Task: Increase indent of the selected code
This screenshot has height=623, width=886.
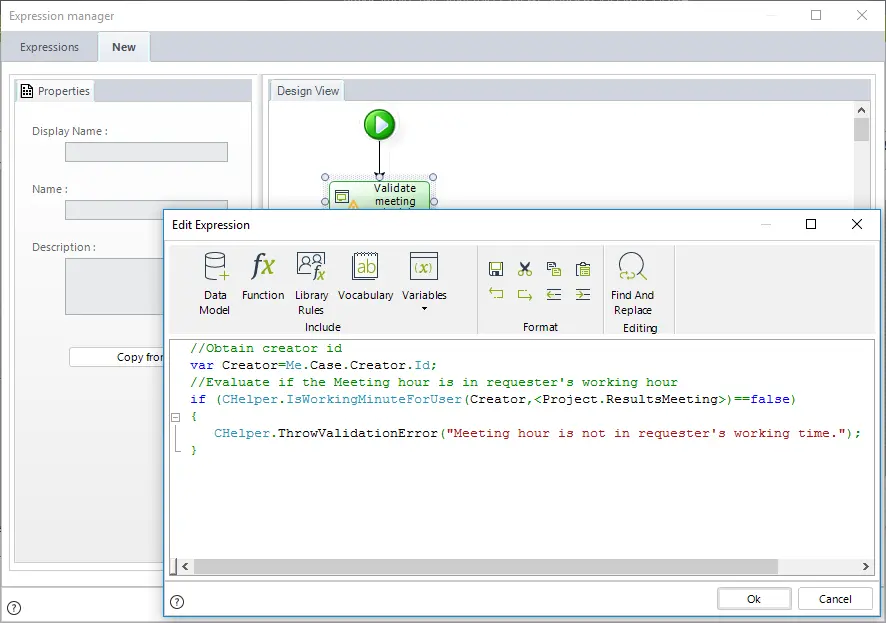Action: (583, 294)
